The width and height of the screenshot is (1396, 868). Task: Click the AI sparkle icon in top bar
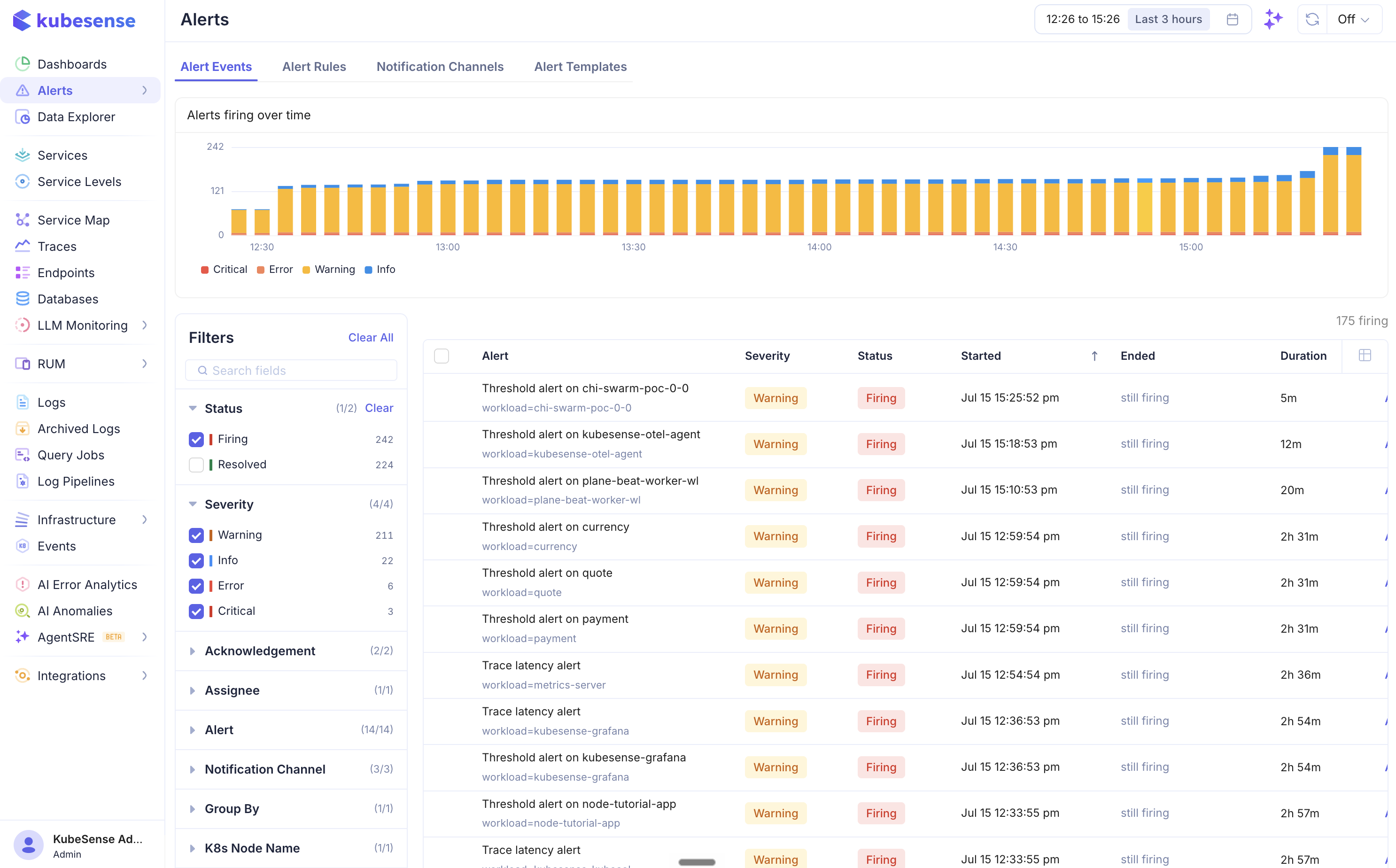click(x=1272, y=19)
